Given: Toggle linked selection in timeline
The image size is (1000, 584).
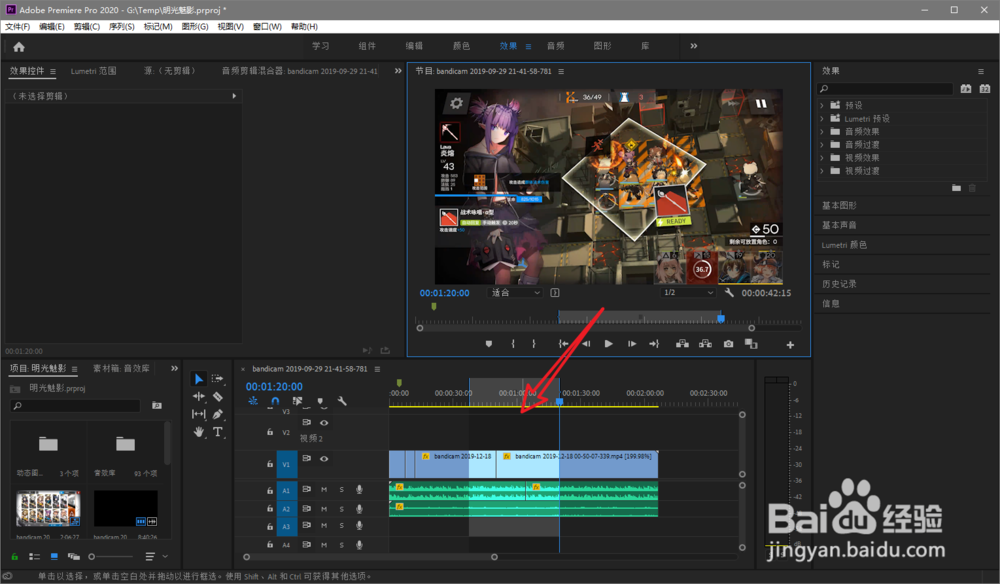Looking at the screenshot, I should [297, 401].
